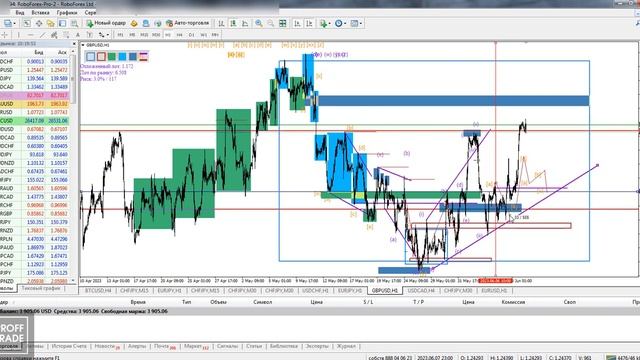The width and height of the screenshot is (640, 360).
Task: Open the Data Window crosshair icon
Action: (39, 23)
